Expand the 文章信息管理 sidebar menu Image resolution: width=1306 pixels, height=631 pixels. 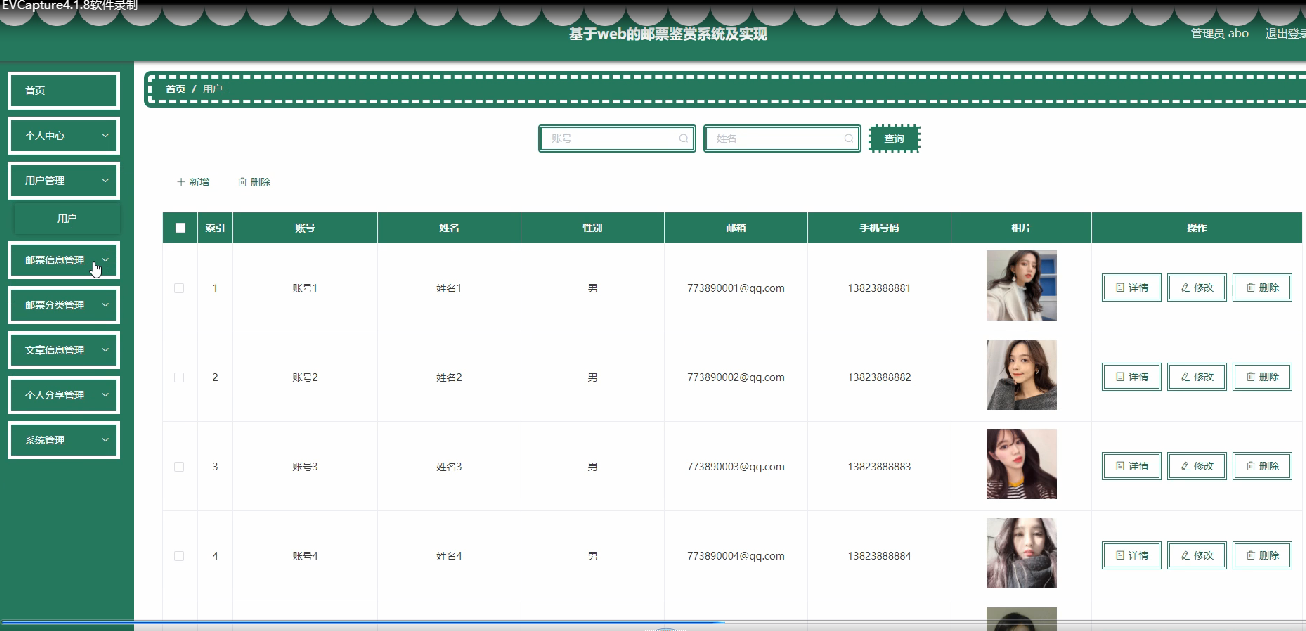[x=64, y=350]
